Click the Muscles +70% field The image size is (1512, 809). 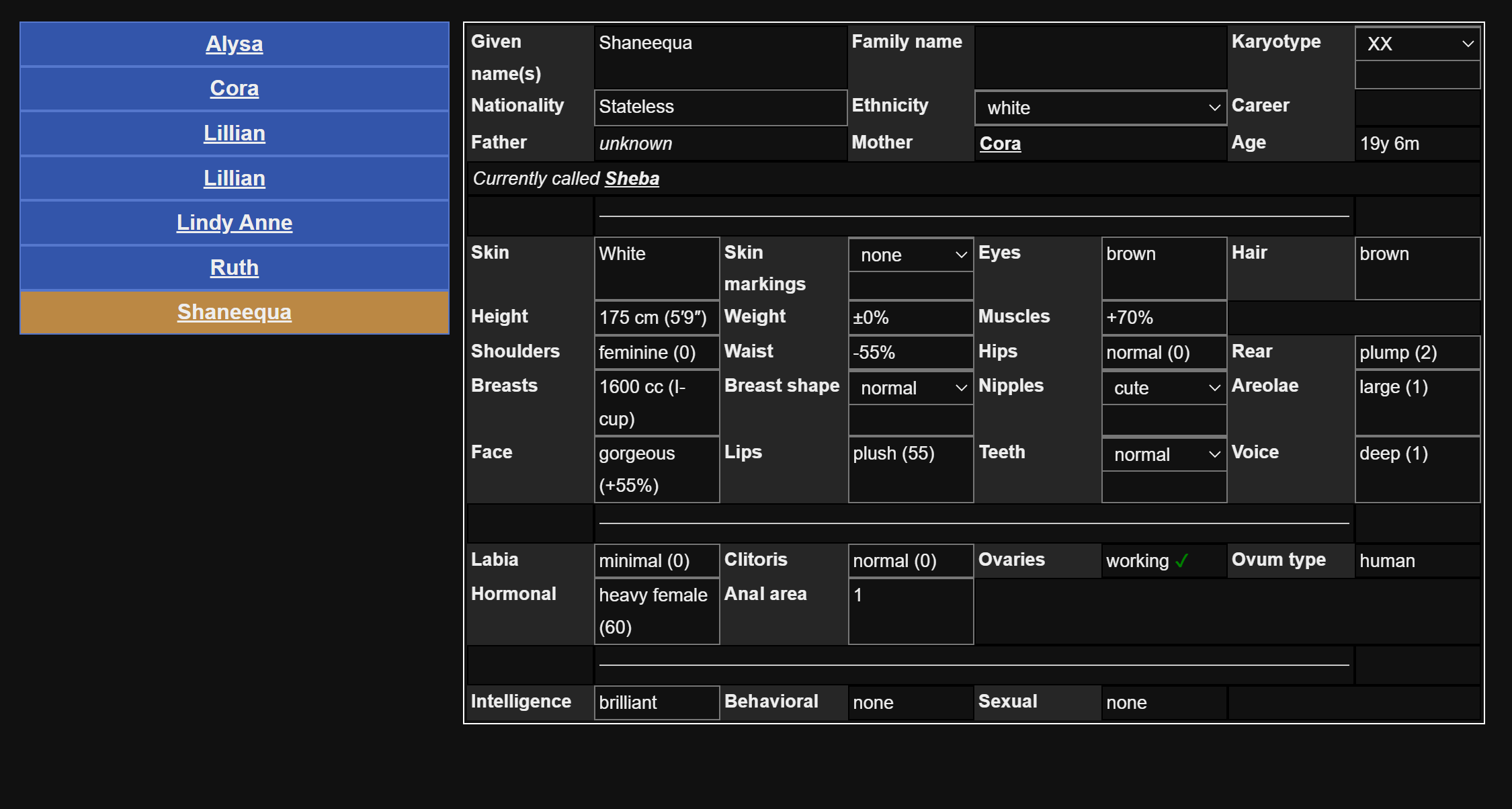tap(1164, 317)
